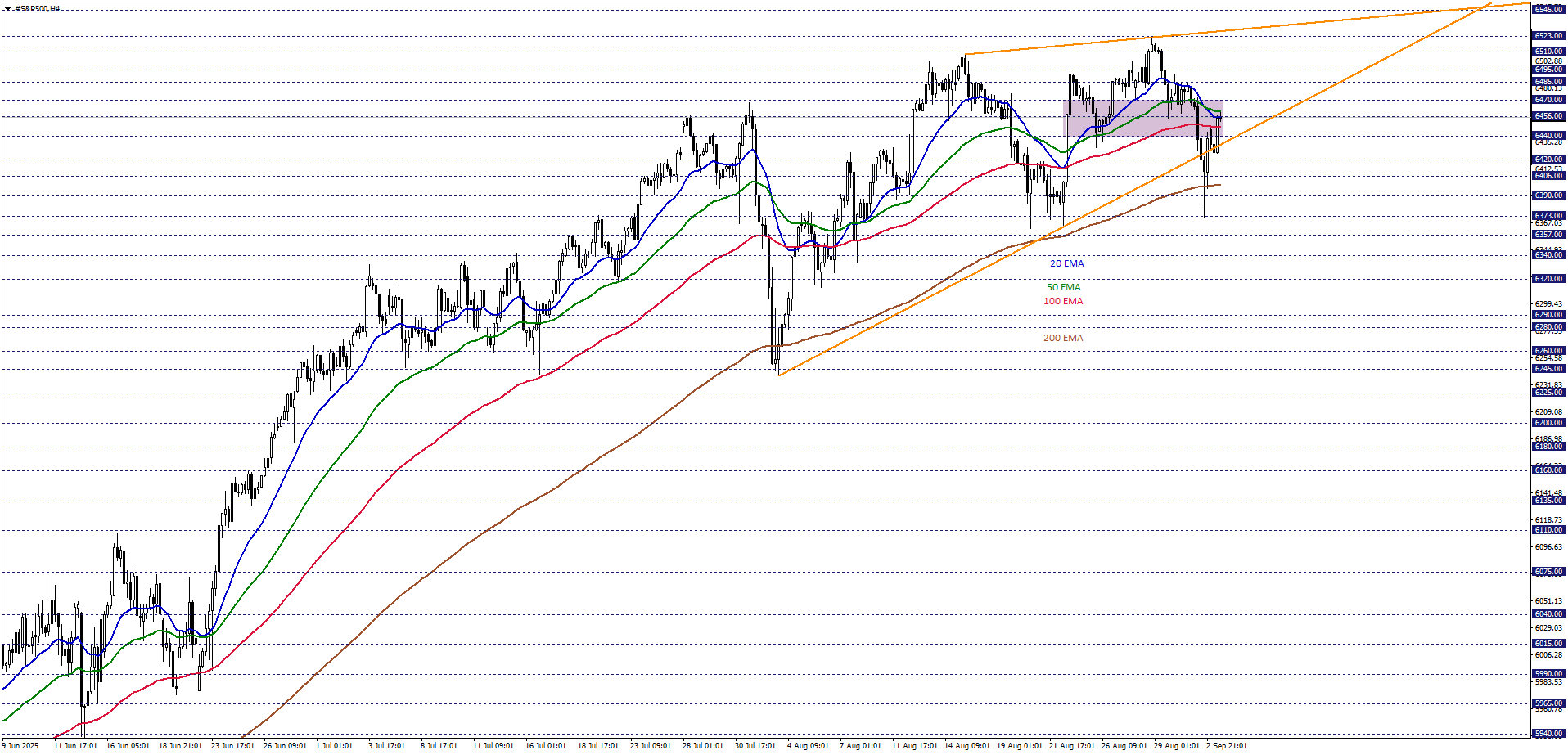The image size is (1568, 755).
Task: Click the 6110.00 price level label
Action: coord(1548,530)
